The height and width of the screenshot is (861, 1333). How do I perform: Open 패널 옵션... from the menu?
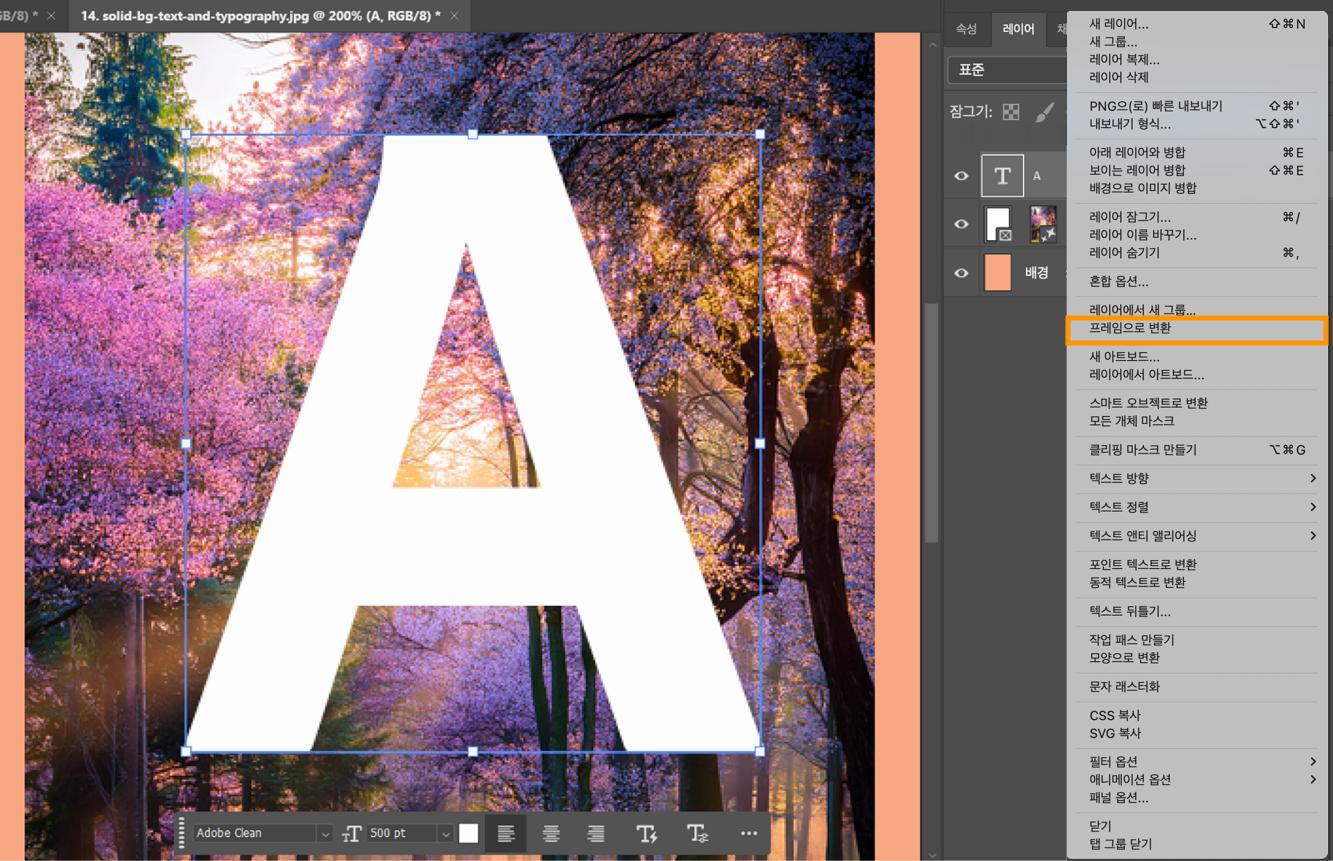coord(1198,798)
